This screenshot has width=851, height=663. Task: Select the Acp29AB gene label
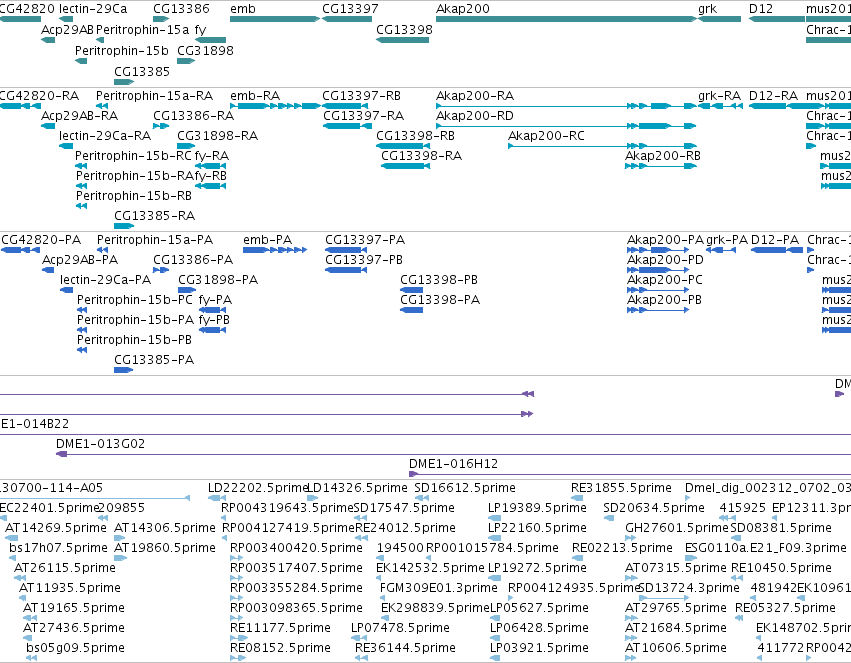point(67,30)
